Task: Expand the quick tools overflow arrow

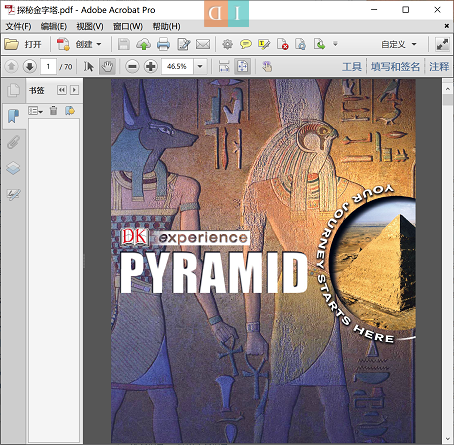Action: [x=335, y=44]
